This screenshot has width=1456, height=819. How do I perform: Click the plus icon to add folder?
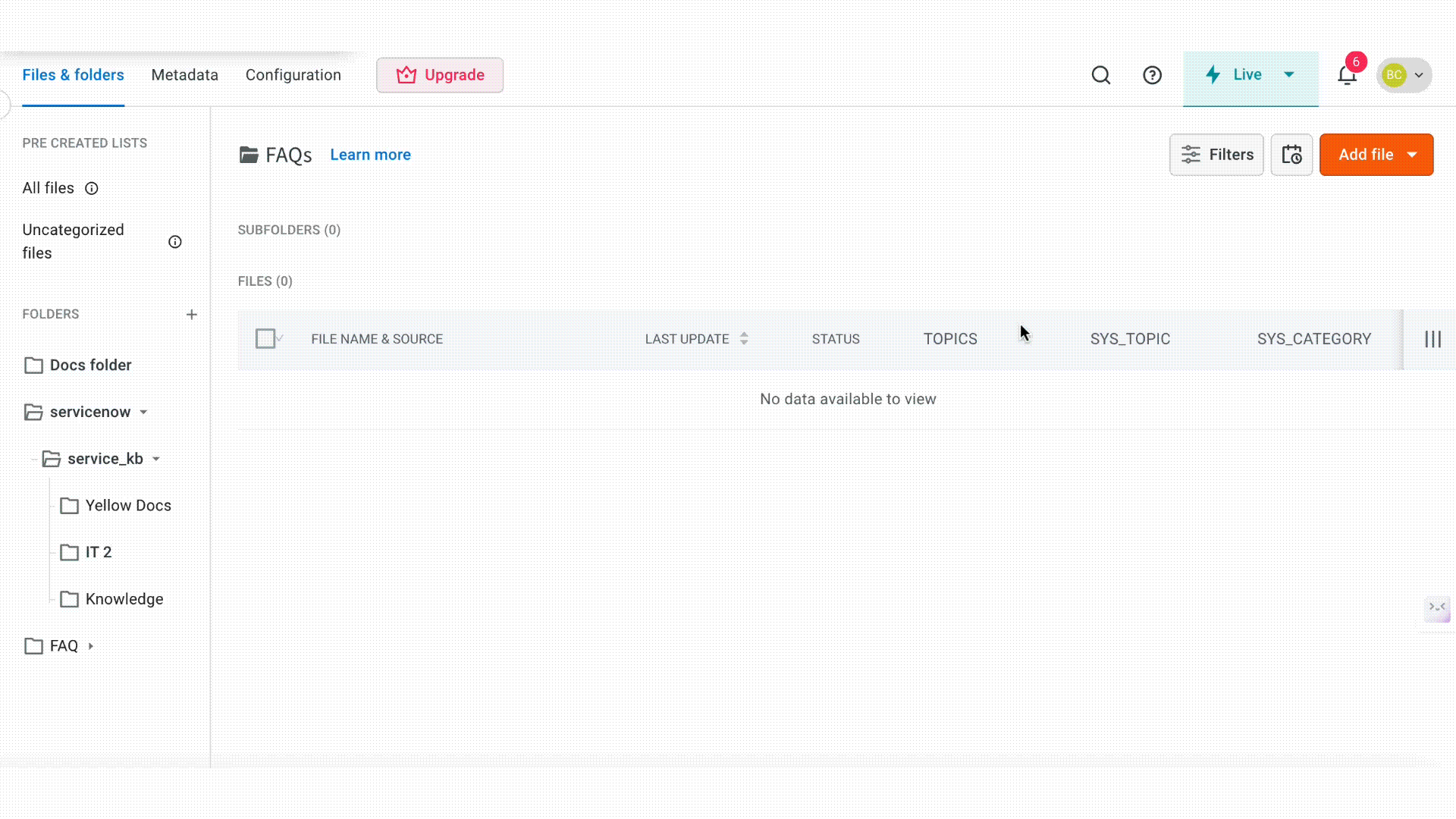(x=192, y=314)
